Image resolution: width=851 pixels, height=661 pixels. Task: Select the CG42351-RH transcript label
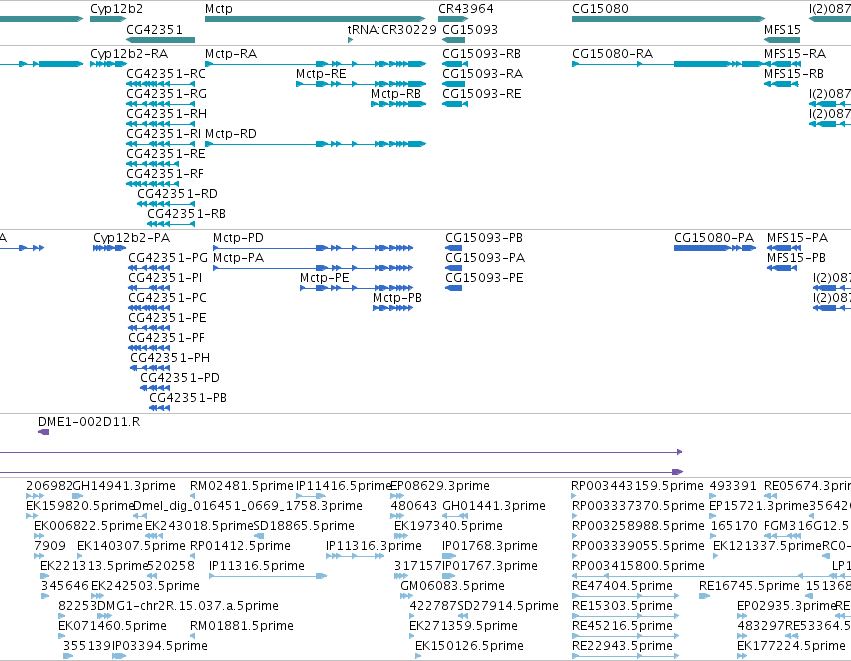coord(167,114)
